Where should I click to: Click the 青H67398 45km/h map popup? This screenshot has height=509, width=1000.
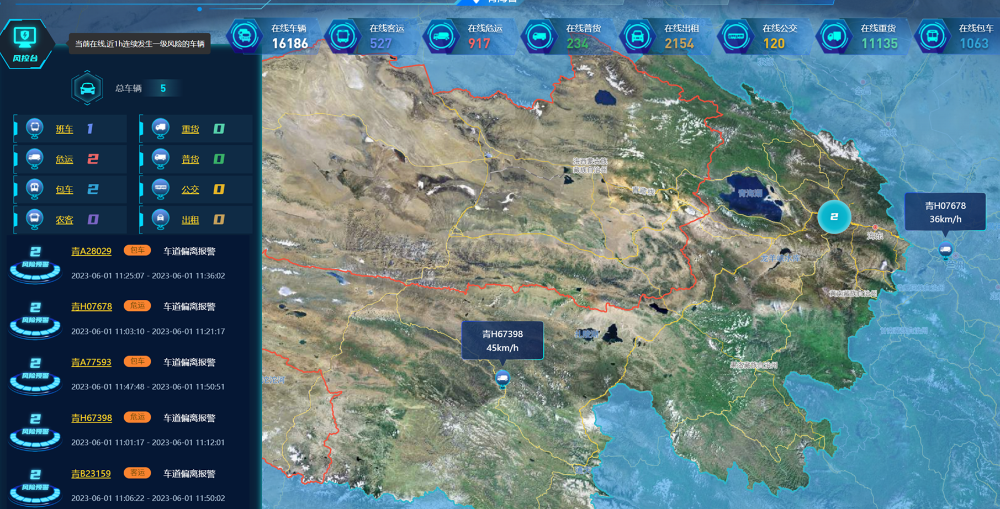click(x=502, y=340)
